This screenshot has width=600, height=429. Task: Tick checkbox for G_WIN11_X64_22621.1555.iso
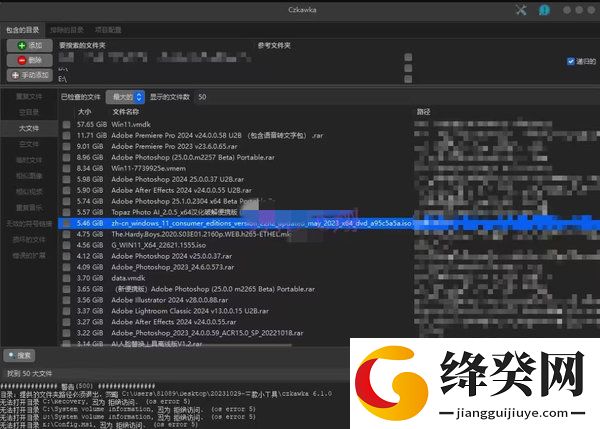click(67, 245)
